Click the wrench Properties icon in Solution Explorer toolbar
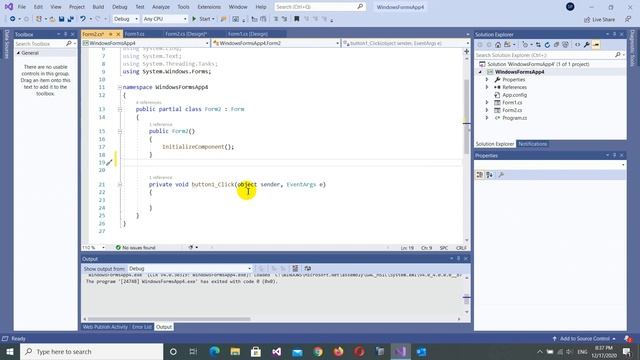This screenshot has width=640, height=360. pos(587,45)
